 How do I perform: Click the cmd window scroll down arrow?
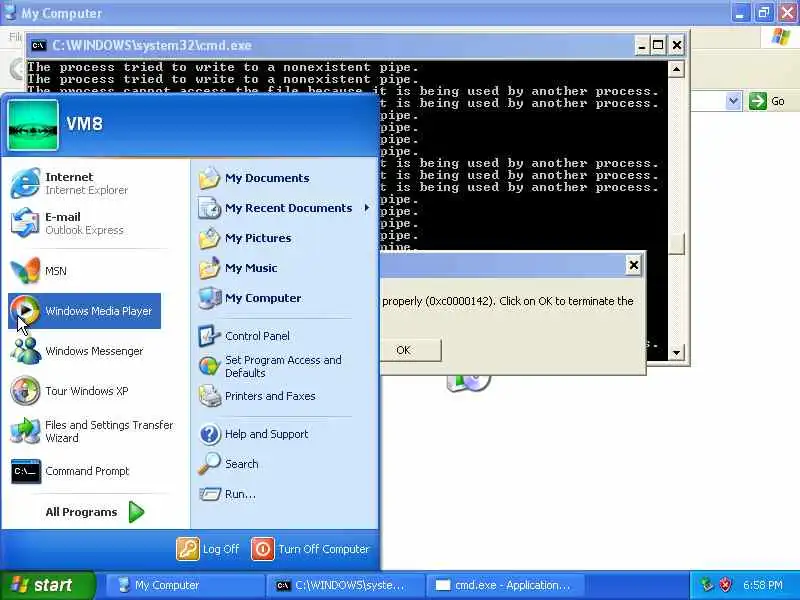click(x=676, y=353)
